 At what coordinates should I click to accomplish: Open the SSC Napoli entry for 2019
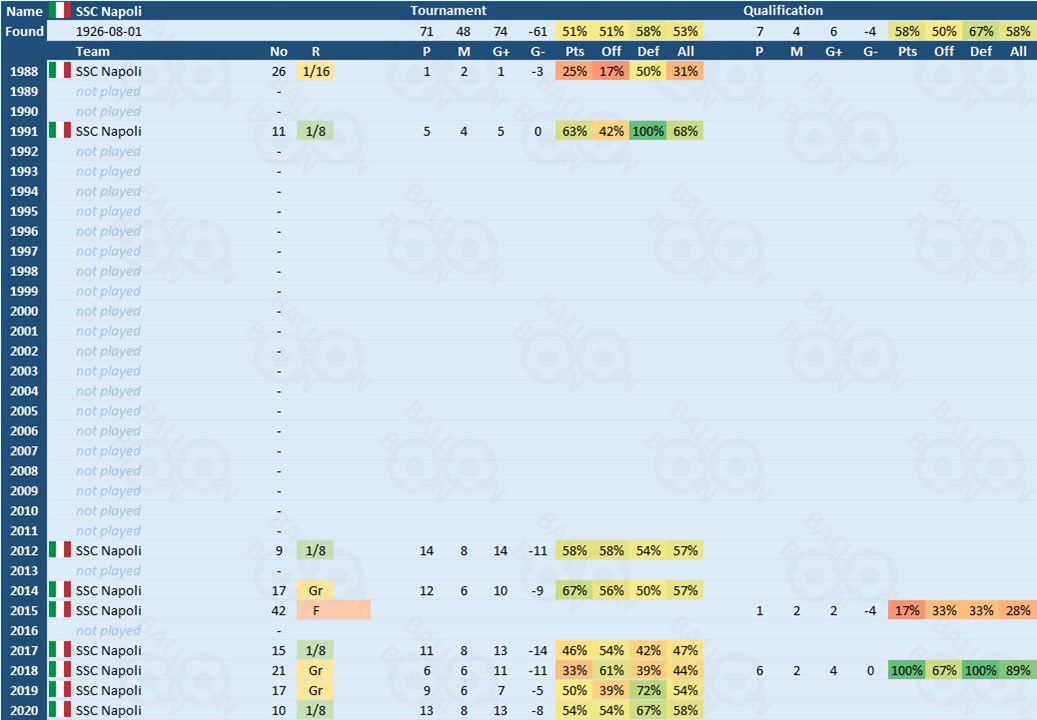click(x=108, y=691)
